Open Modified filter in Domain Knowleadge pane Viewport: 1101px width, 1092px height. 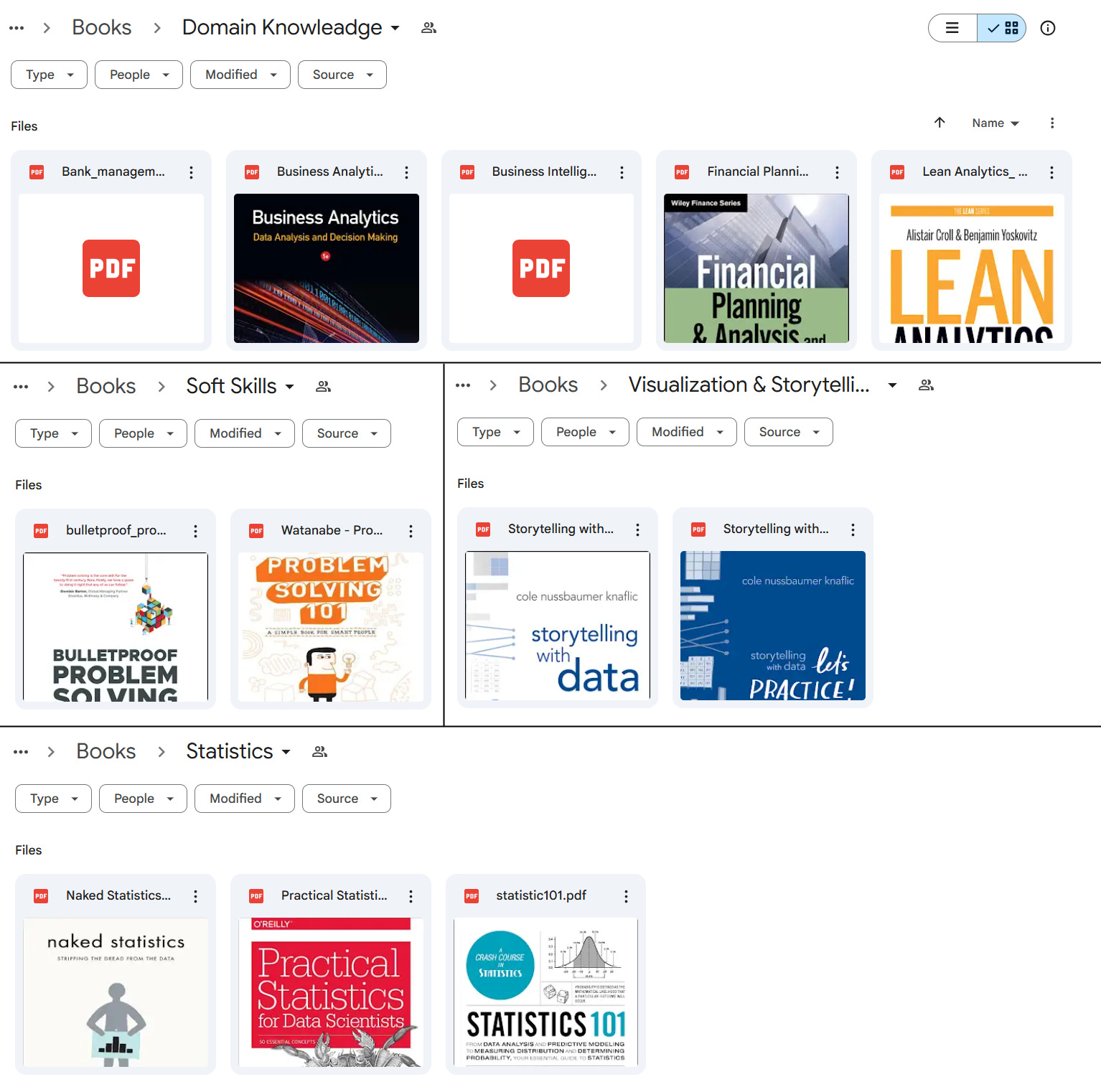click(x=240, y=75)
